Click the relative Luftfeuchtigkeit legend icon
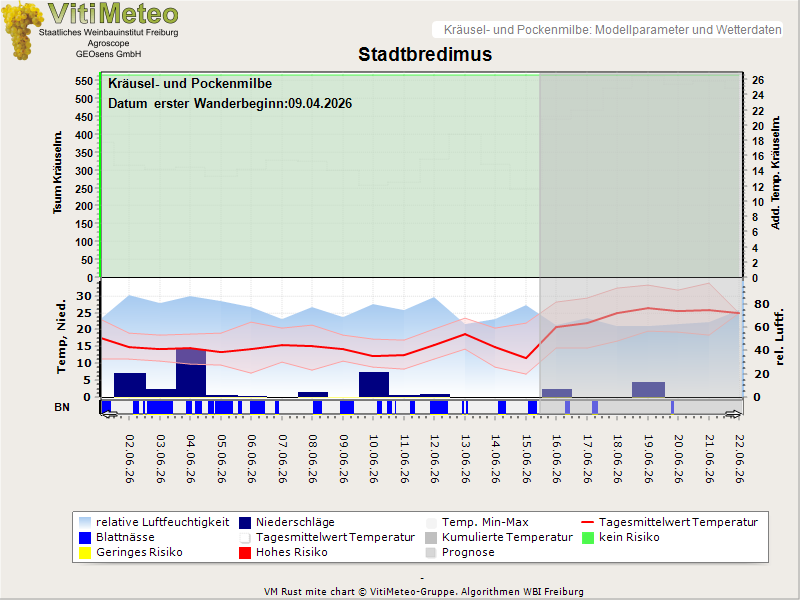This screenshot has height=600, width=800. (85, 522)
